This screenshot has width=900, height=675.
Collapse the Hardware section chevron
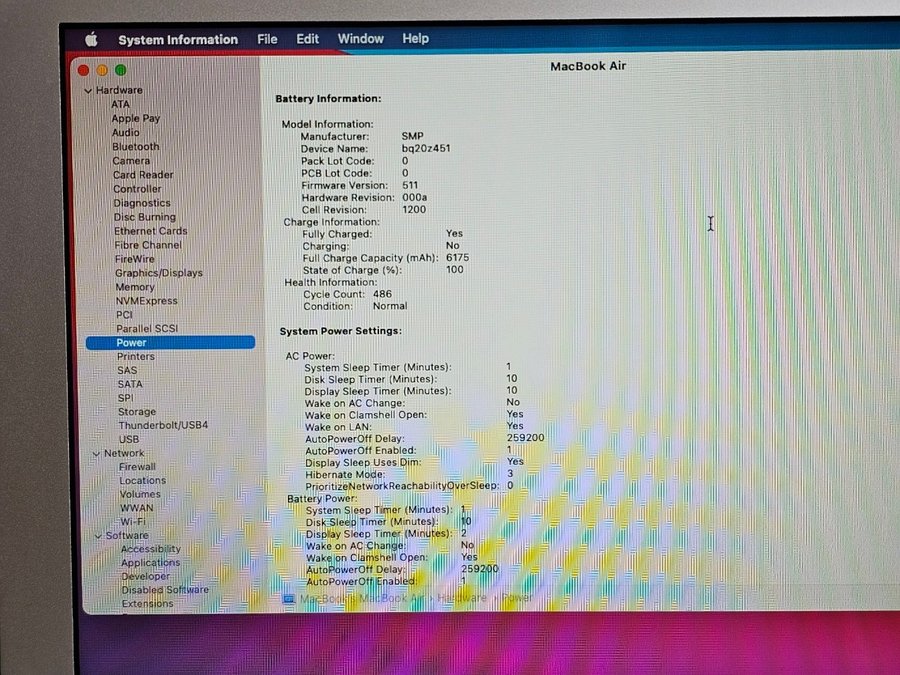point(88,91)
